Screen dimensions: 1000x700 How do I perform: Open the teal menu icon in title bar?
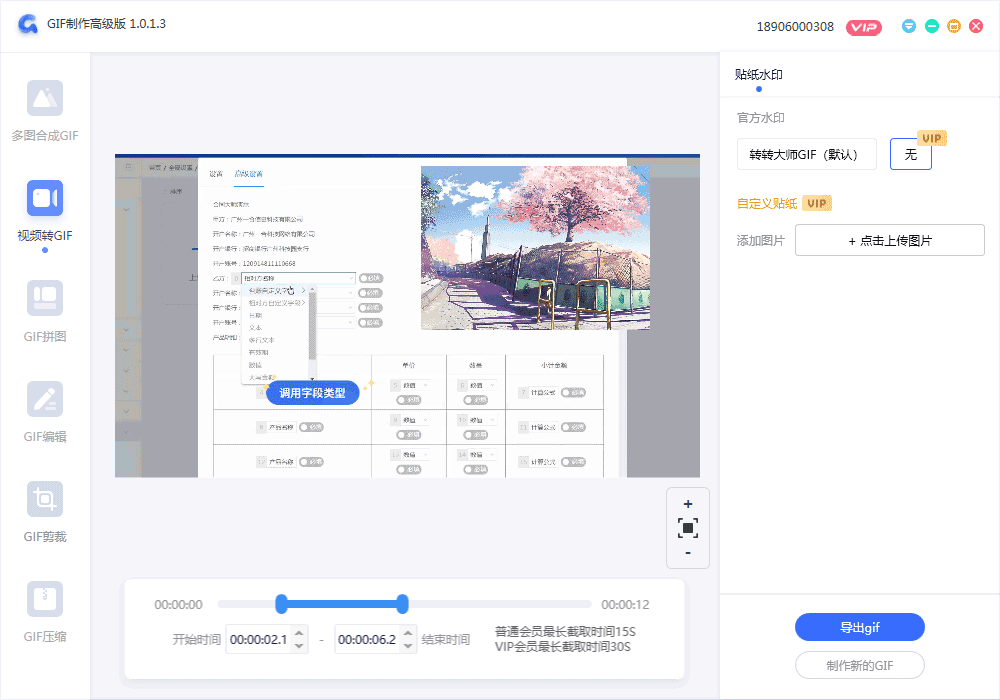click(909, 27)
